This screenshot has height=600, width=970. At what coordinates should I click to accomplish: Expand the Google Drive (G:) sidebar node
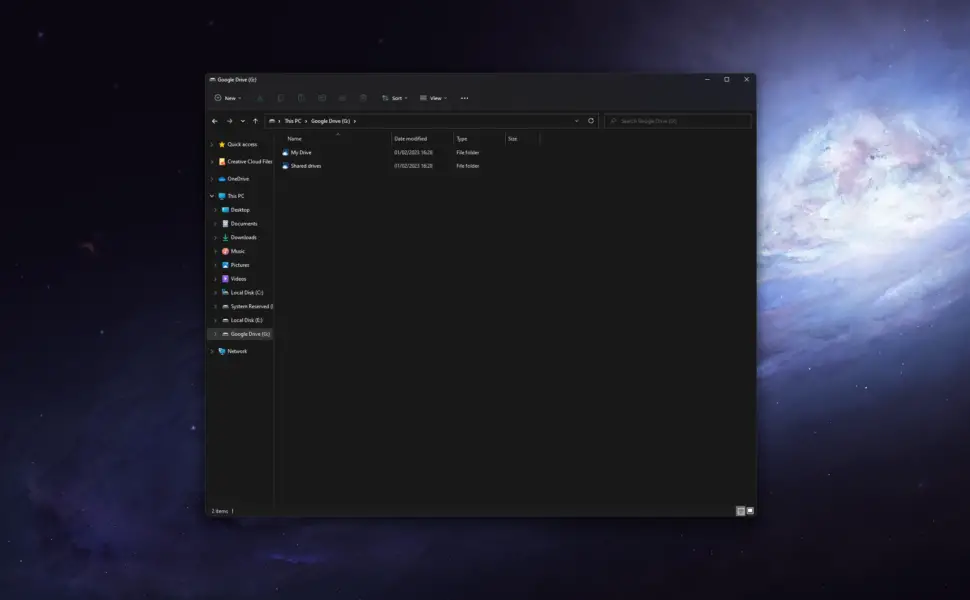point(215,334)
